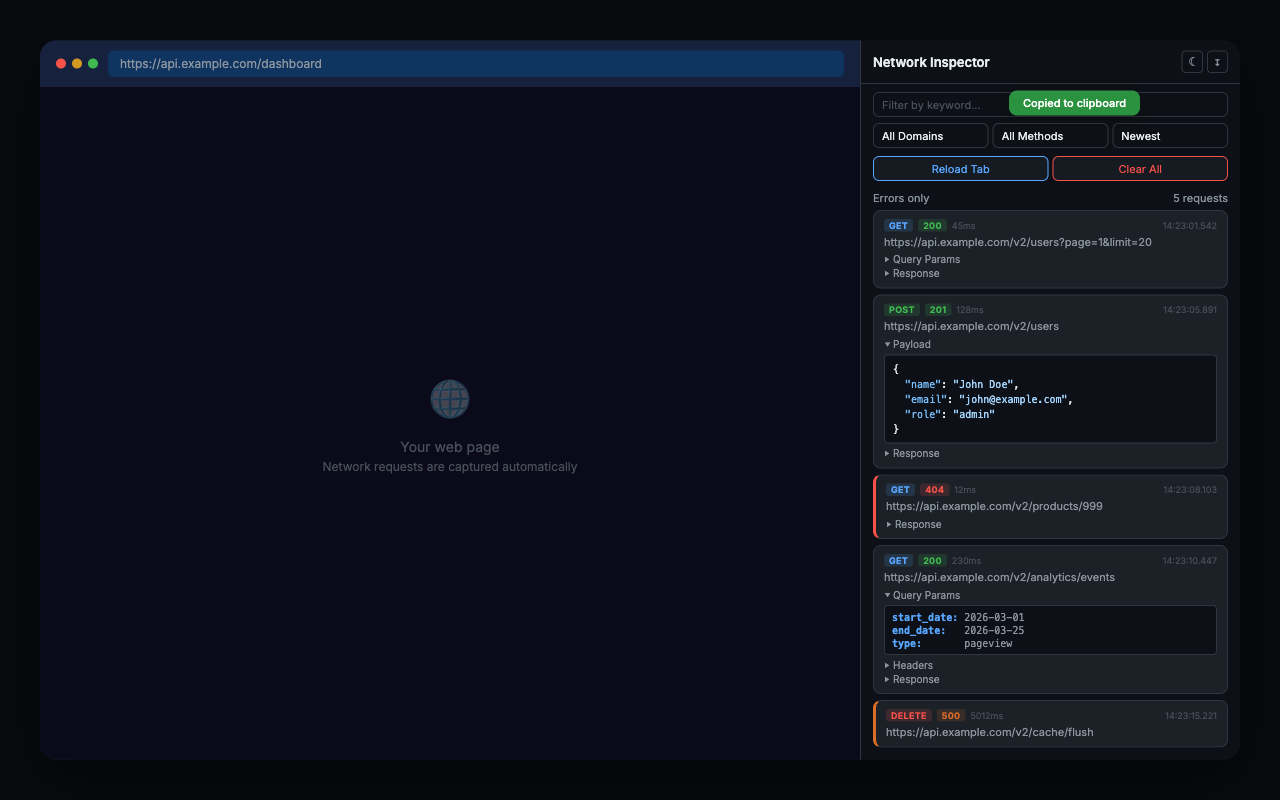This screenshot has width=1280, height=800.
Task: Toggle the Errors only filter
Action: pos(901,198)
